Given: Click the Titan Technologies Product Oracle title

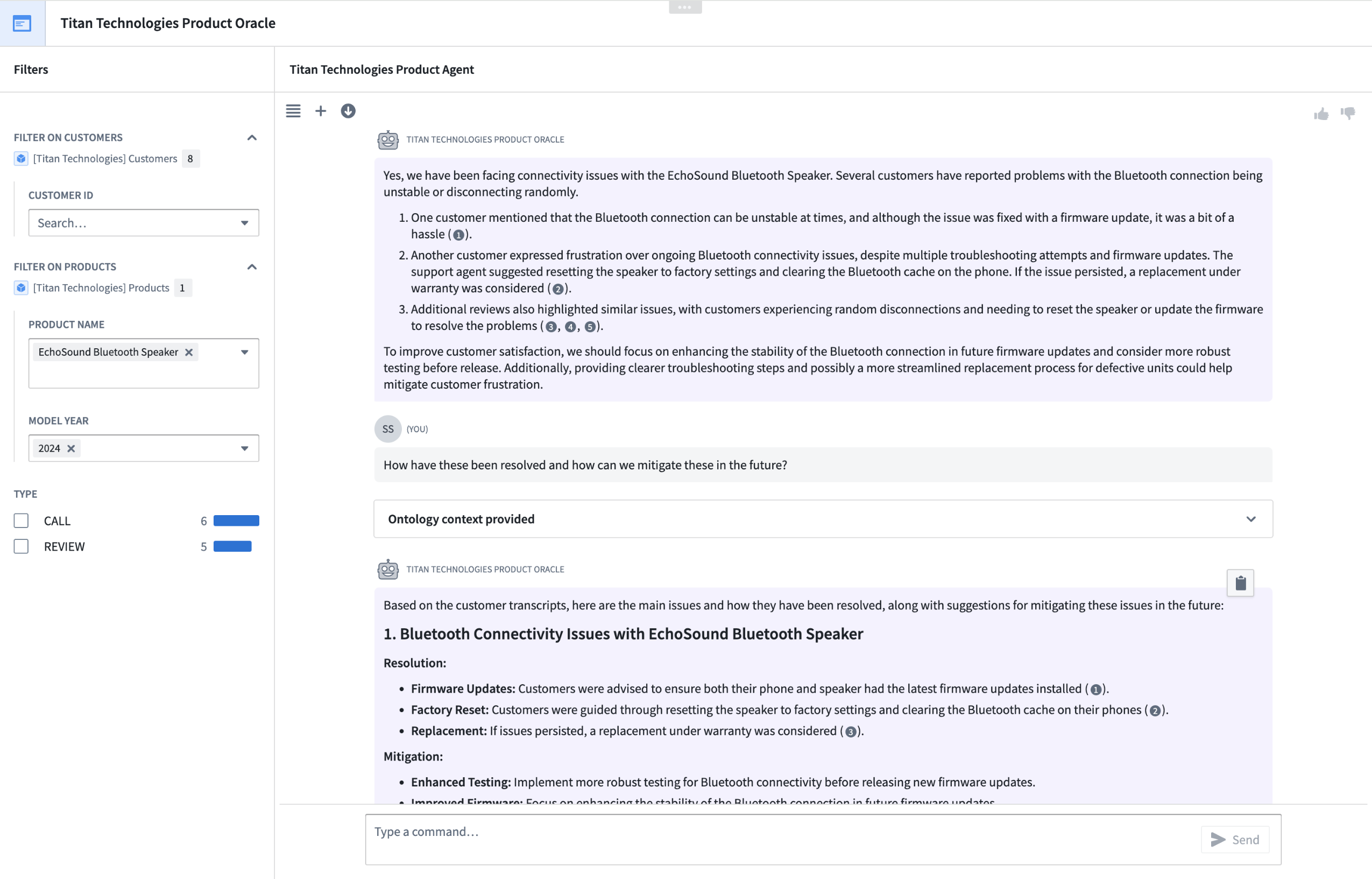Looking at the screenshot, I should tap(168, 23).
